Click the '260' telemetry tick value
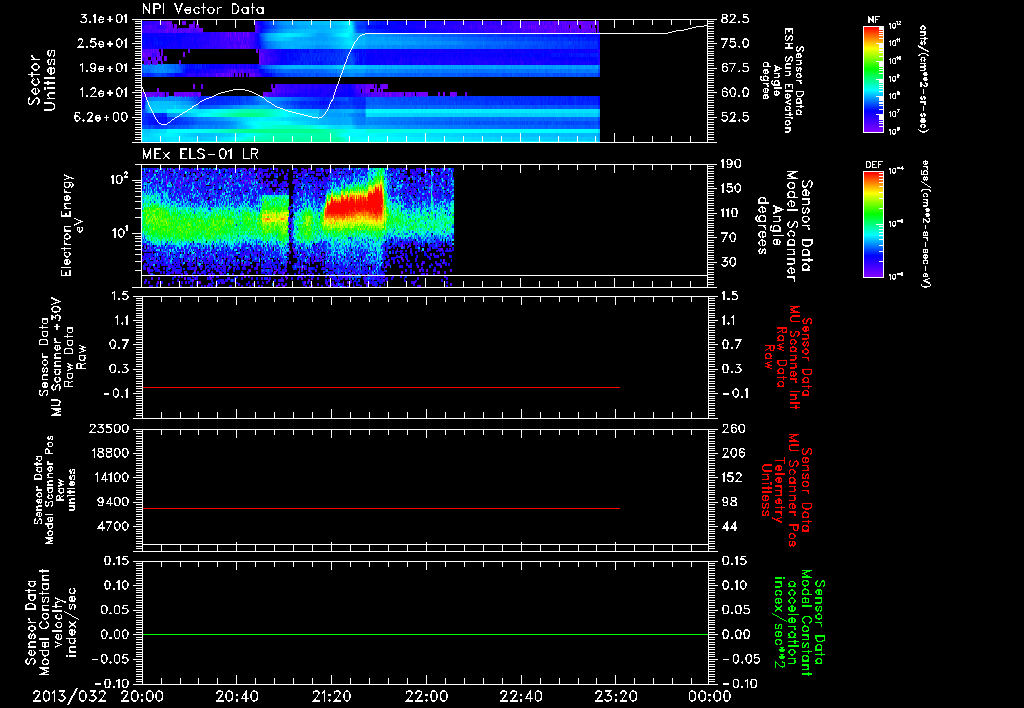 point(731,428)
